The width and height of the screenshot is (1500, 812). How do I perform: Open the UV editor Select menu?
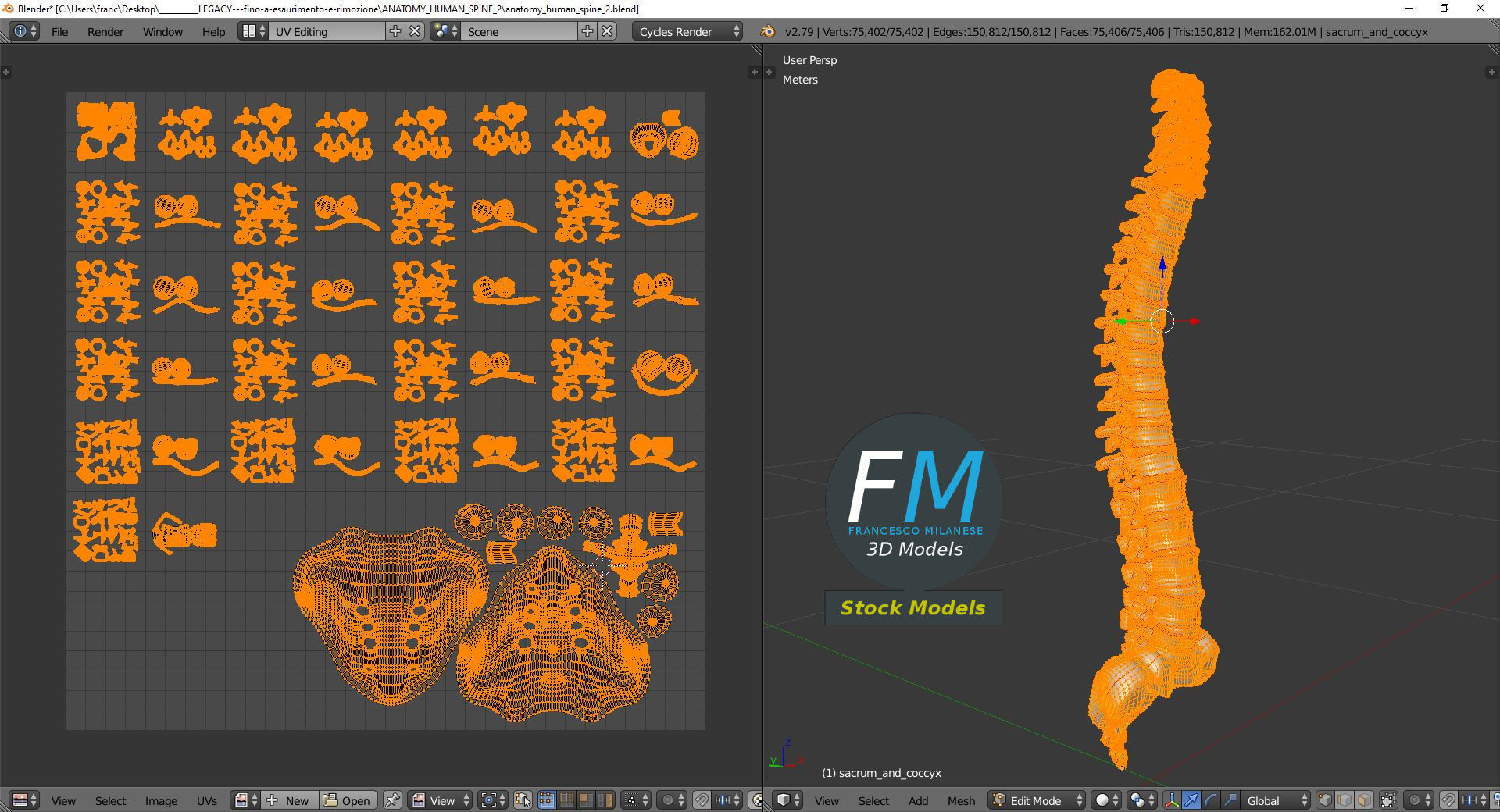110,800
